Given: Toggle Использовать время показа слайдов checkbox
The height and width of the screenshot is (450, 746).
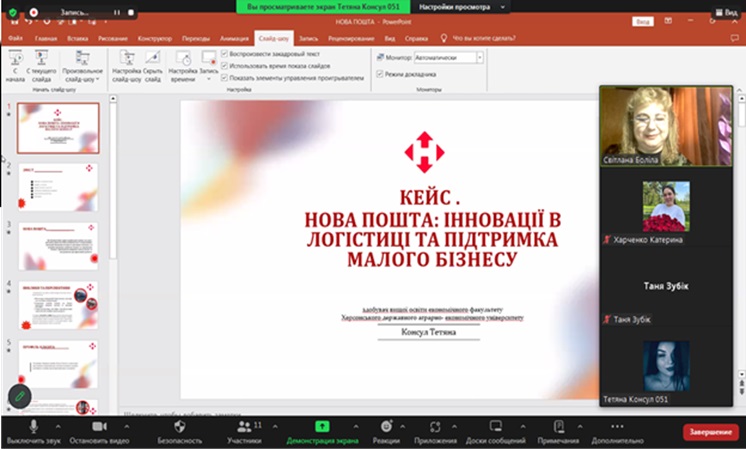Looking at the screenshot, I should [x=225, y=66].
